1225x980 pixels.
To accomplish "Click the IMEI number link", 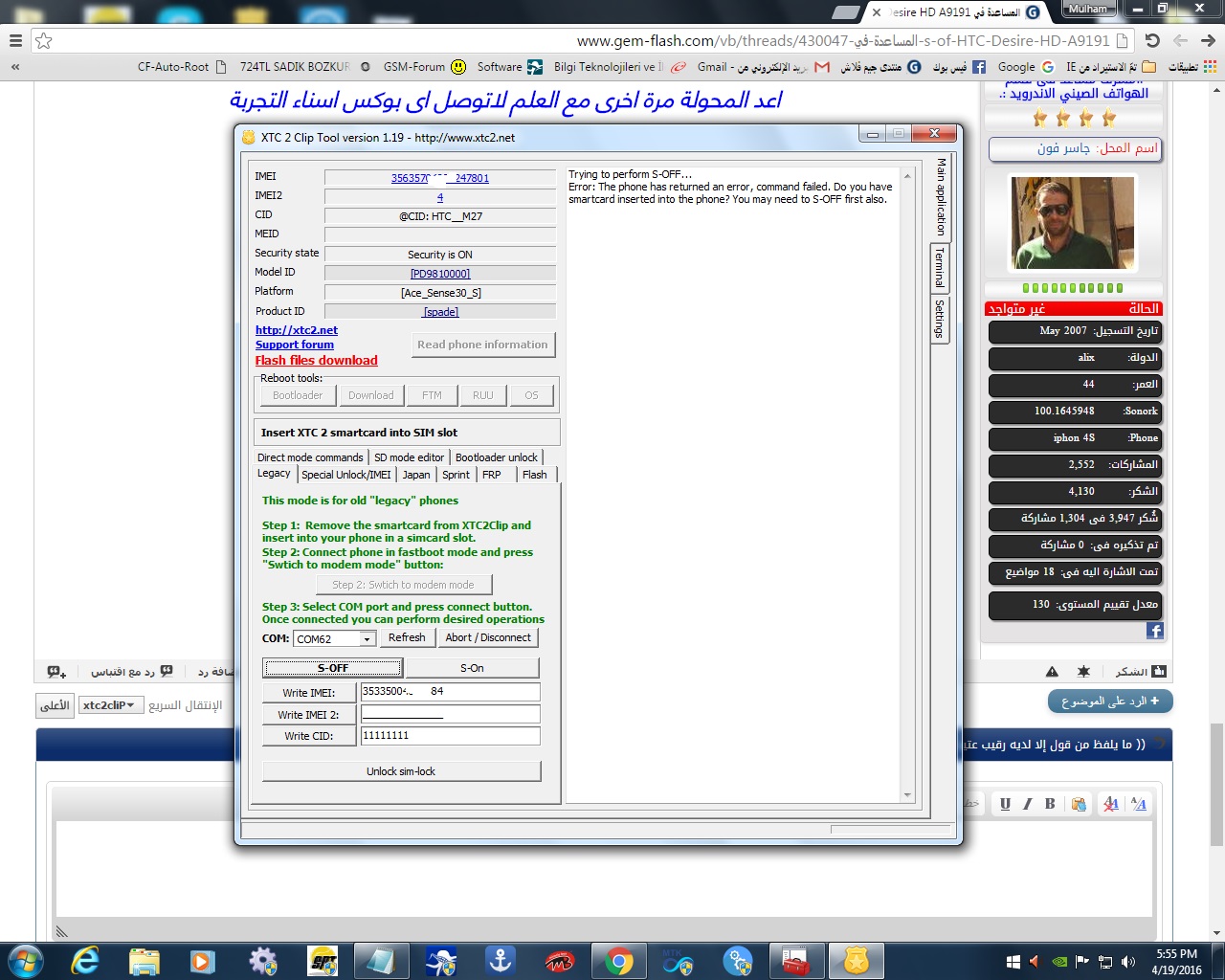I will click(x=440, y=178).
